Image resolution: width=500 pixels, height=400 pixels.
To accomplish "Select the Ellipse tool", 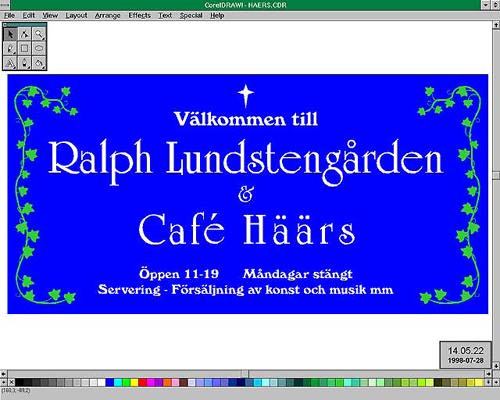I will [39, 49].
